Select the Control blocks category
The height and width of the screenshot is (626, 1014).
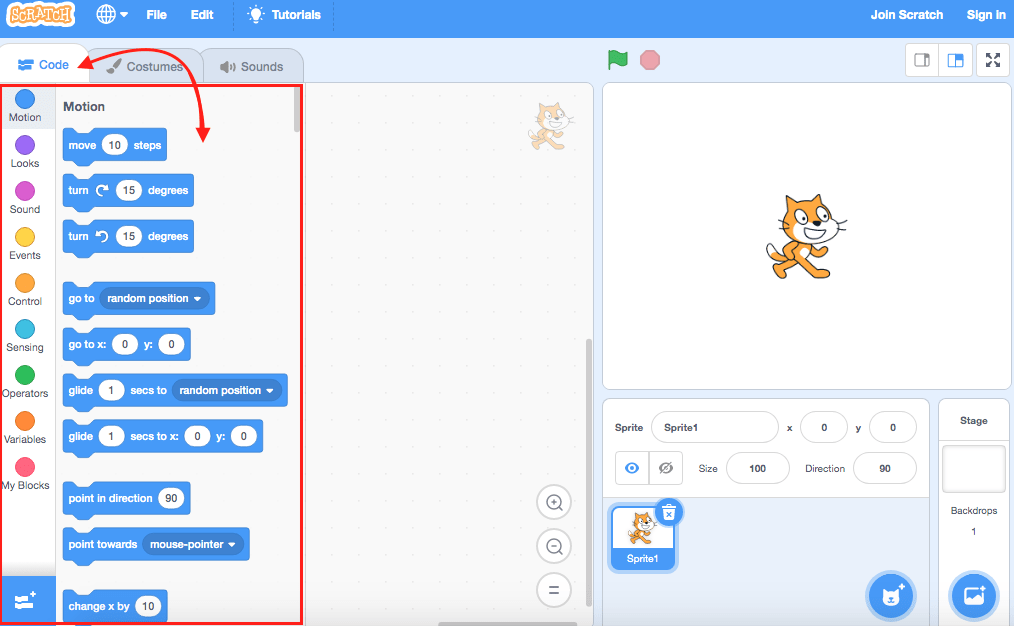point(25,290)
